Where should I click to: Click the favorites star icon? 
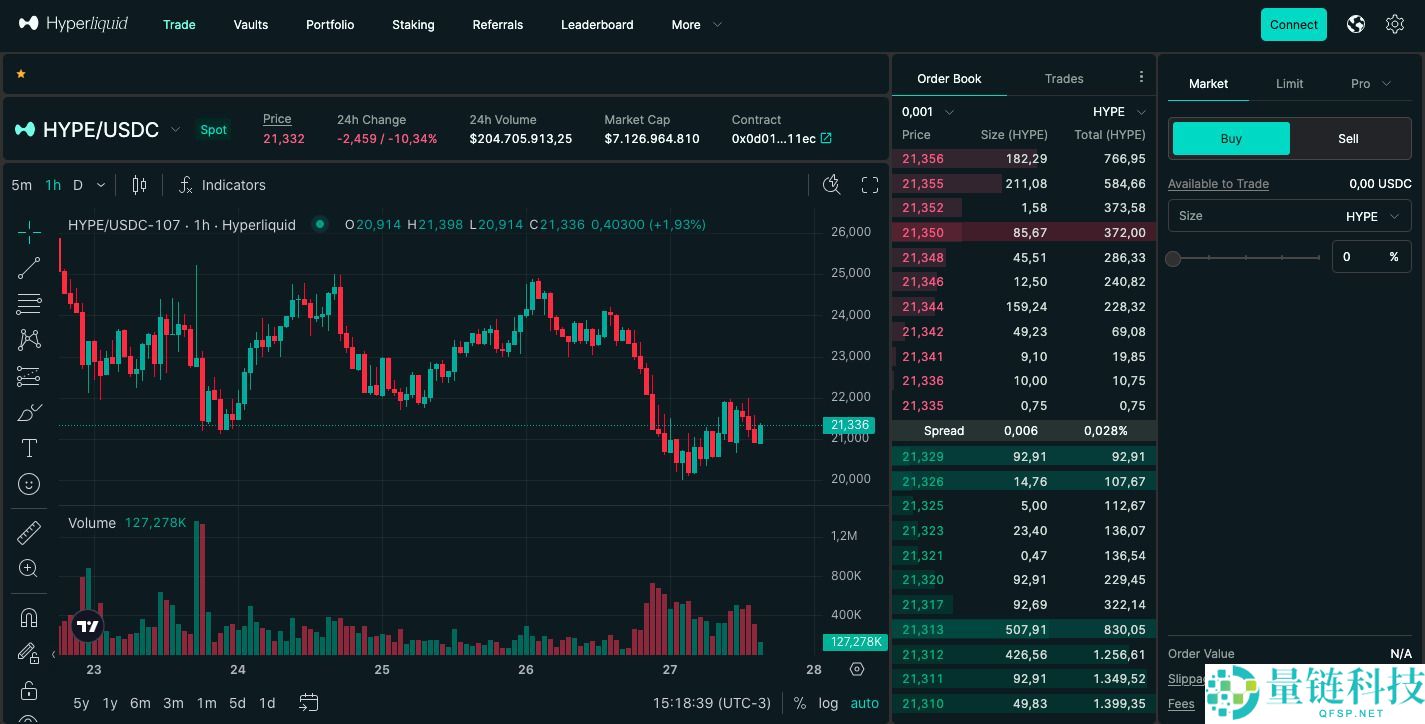pyautogui.click(x=21, y=74)
